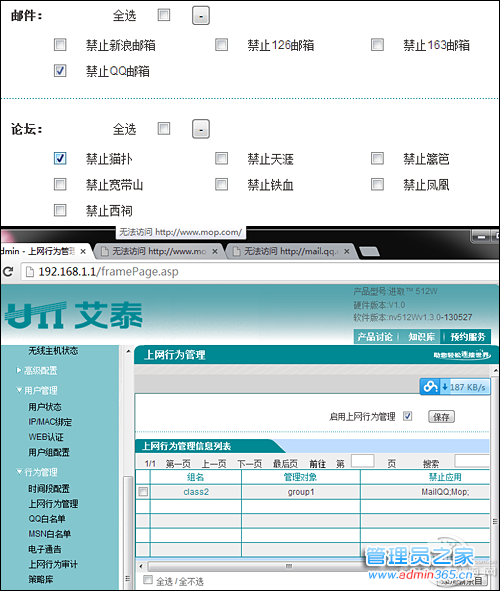Click the sidebar scroll-up arrow

pyautogui.click(x=128, y=351)
